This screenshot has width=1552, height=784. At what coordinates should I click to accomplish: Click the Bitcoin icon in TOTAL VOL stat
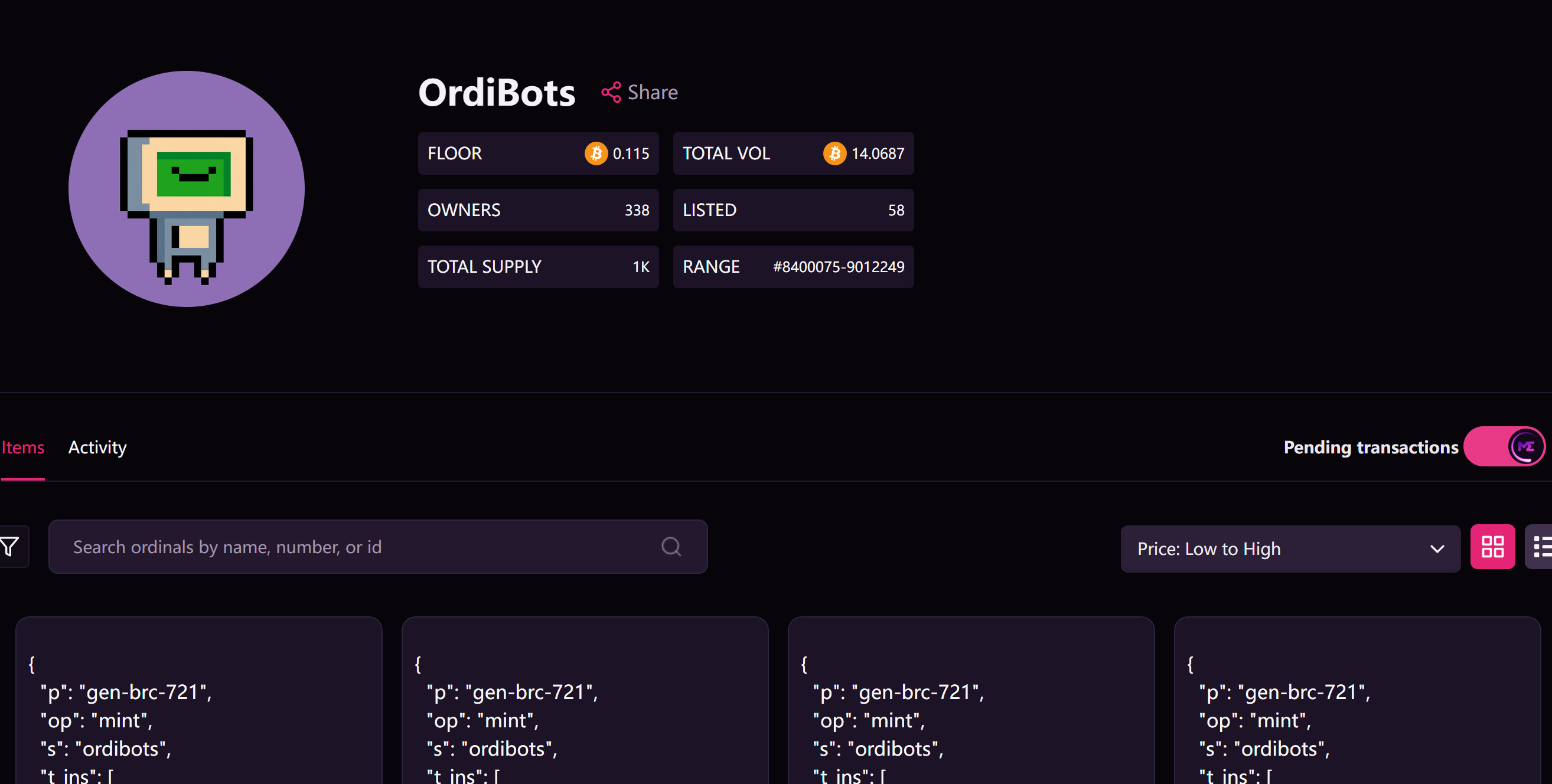[x=834, y=153]
